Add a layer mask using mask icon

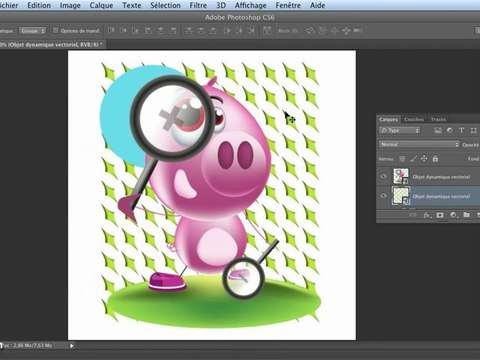pos(440,215)
